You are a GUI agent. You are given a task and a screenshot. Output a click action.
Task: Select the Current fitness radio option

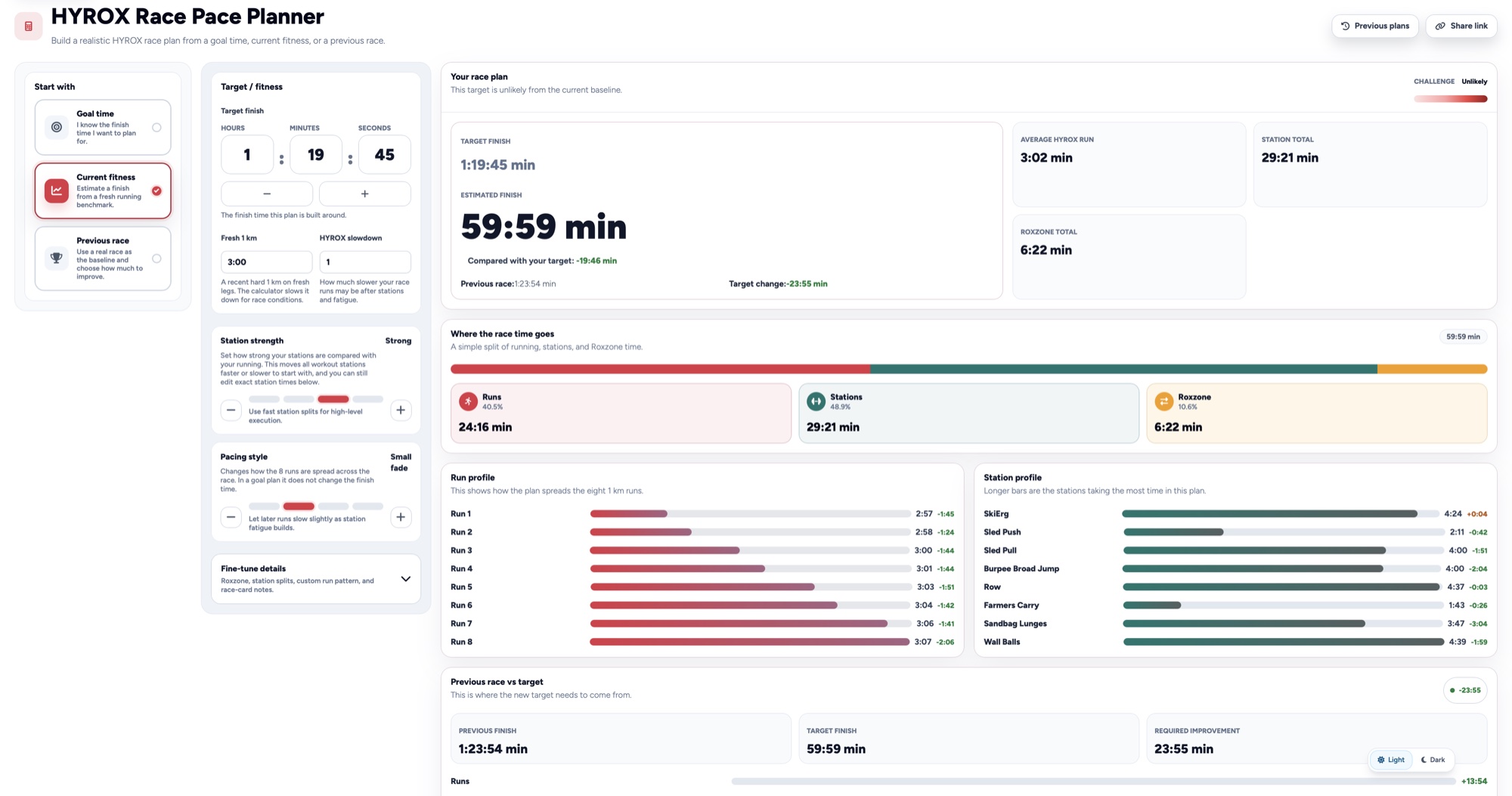pos(156,190)
